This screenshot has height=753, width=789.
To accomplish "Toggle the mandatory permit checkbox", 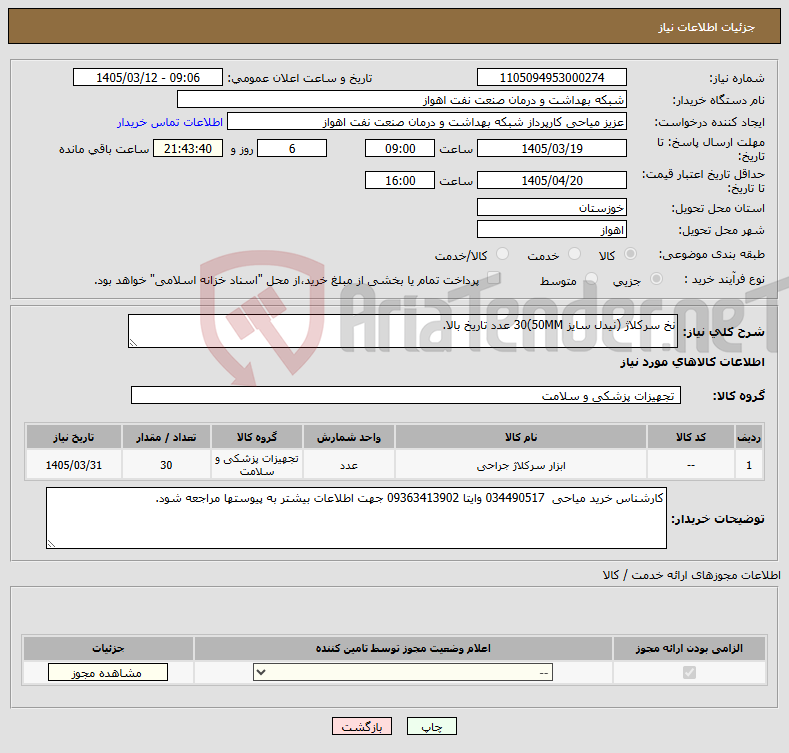I will (689, 672).
